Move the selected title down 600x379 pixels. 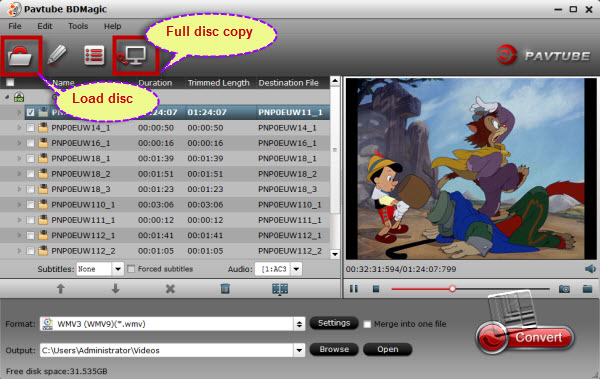point(115,289)
